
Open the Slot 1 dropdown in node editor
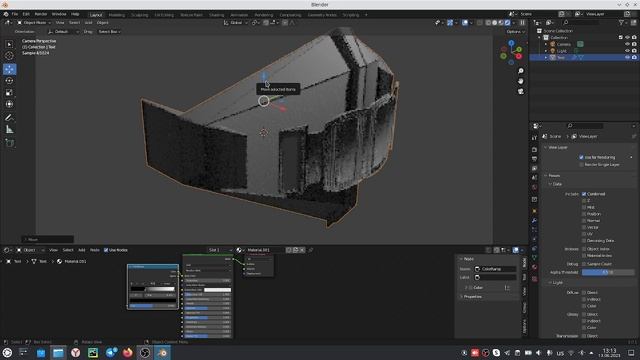pyautogui.click(x=220, y=250)
